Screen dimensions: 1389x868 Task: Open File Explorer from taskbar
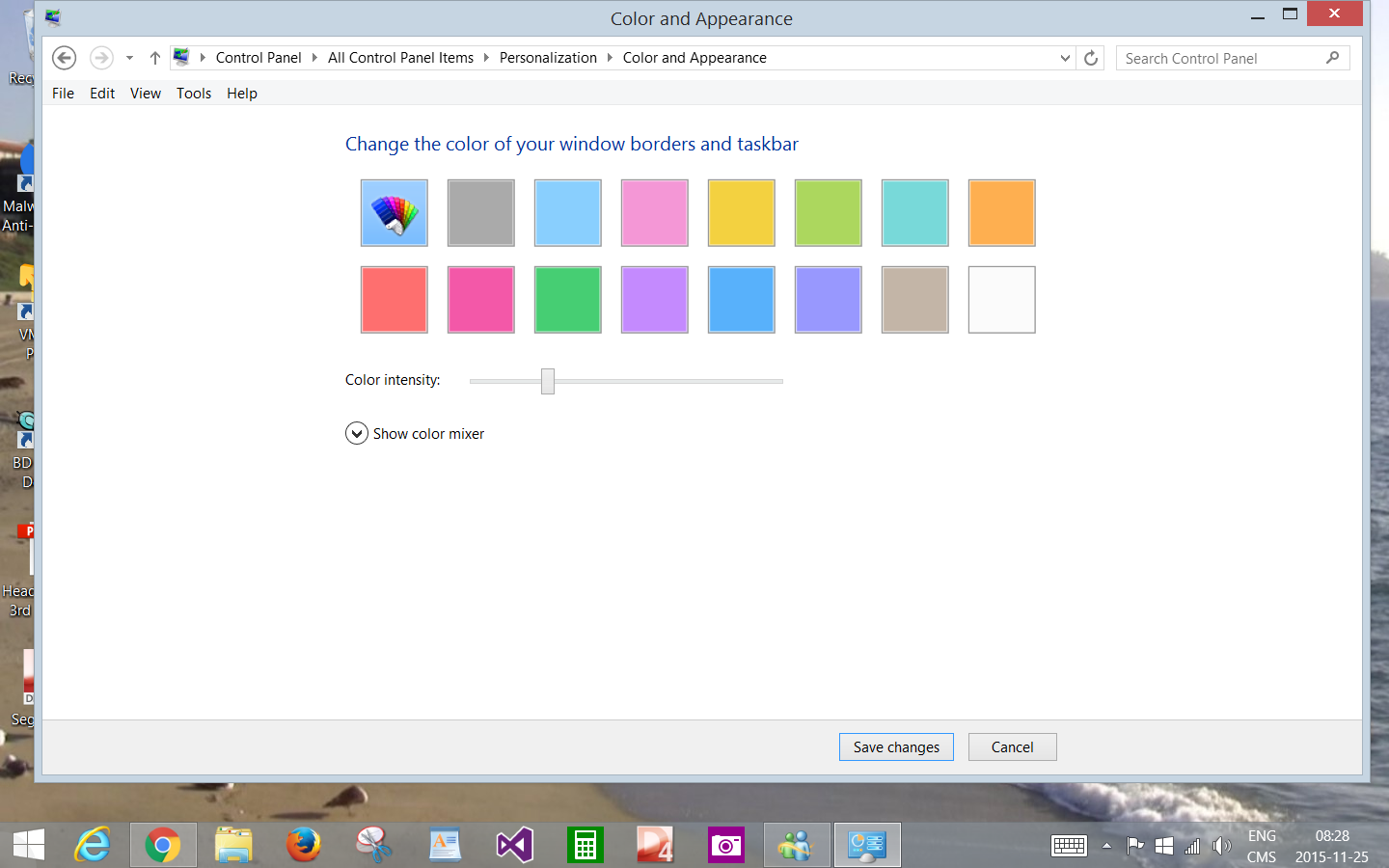[x=233, y=846]
